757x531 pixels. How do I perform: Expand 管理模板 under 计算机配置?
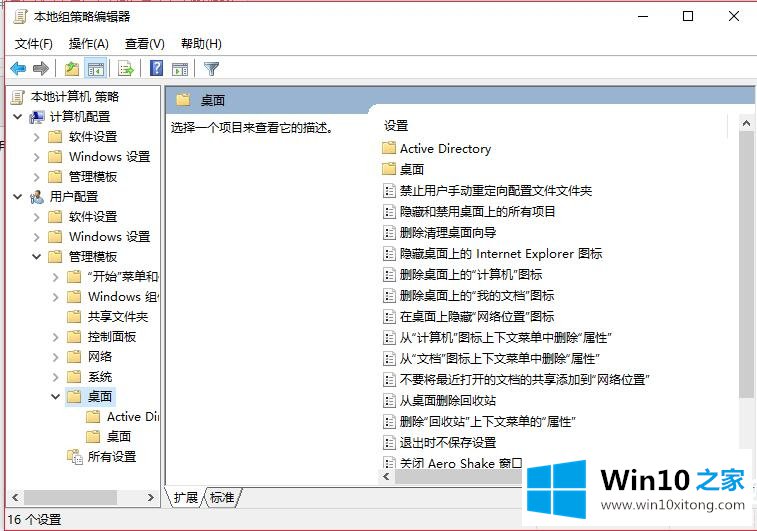tap(37, 177)
